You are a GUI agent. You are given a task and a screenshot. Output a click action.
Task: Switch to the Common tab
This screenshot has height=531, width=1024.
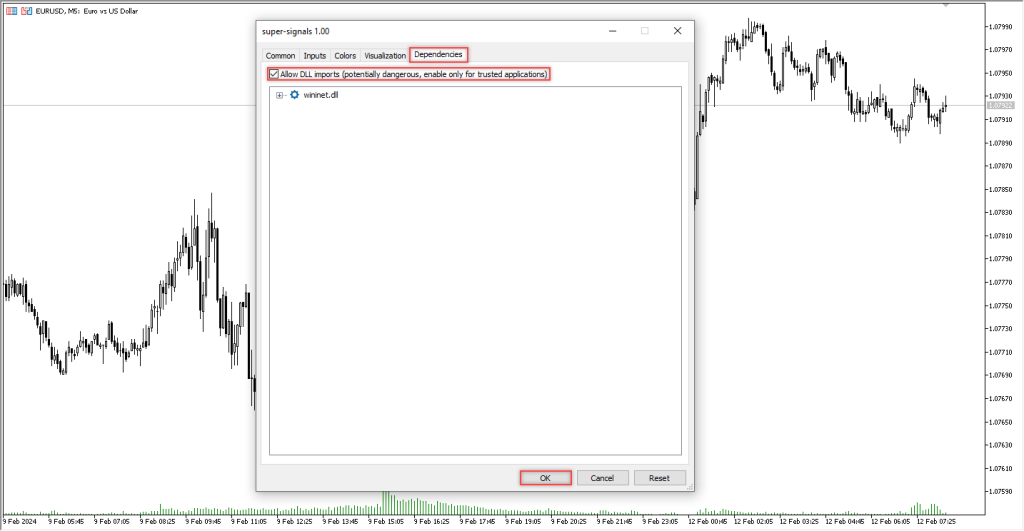(x=280, y=56)
